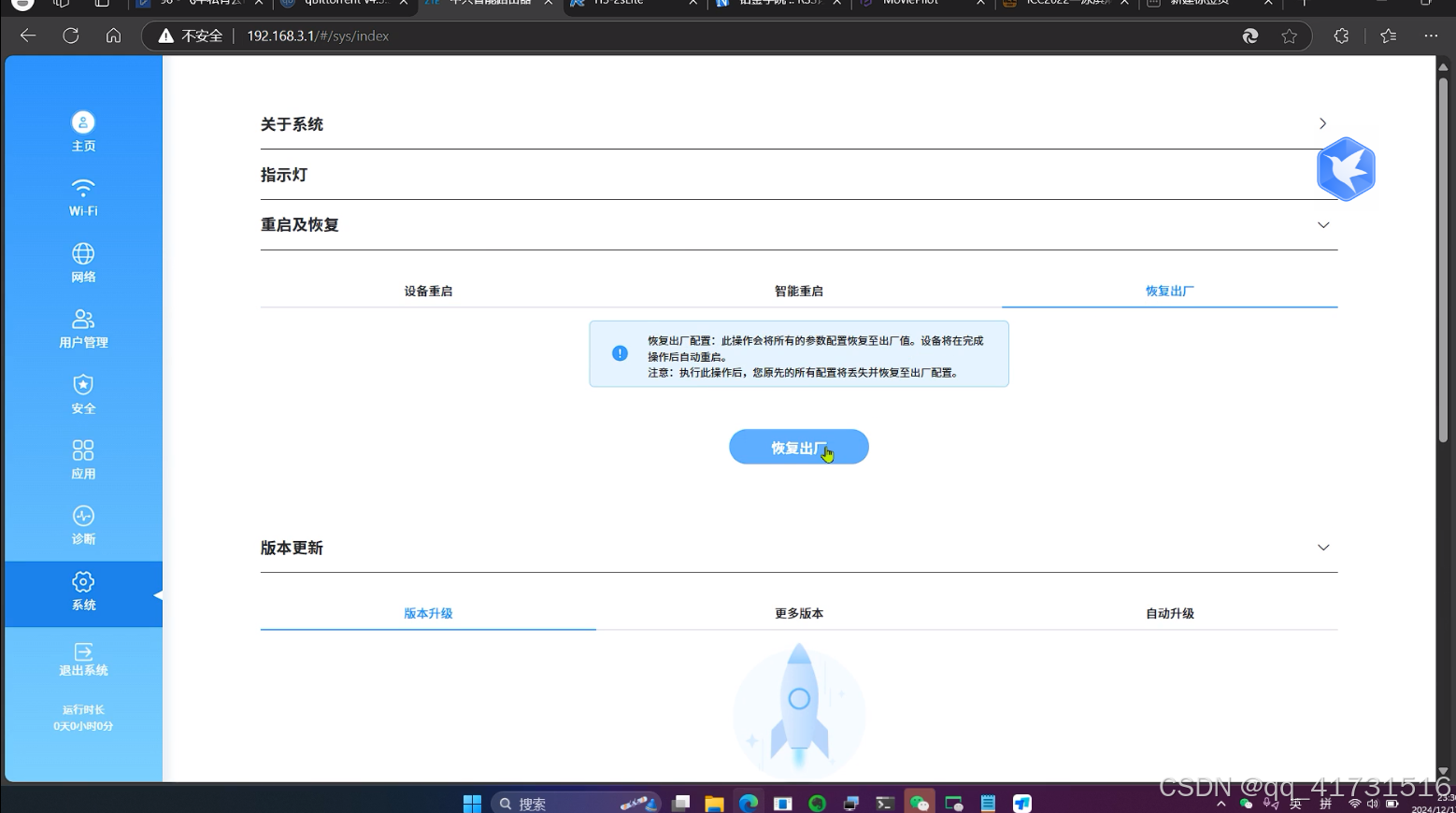Go to 网络 network settings

pos(83,253)
